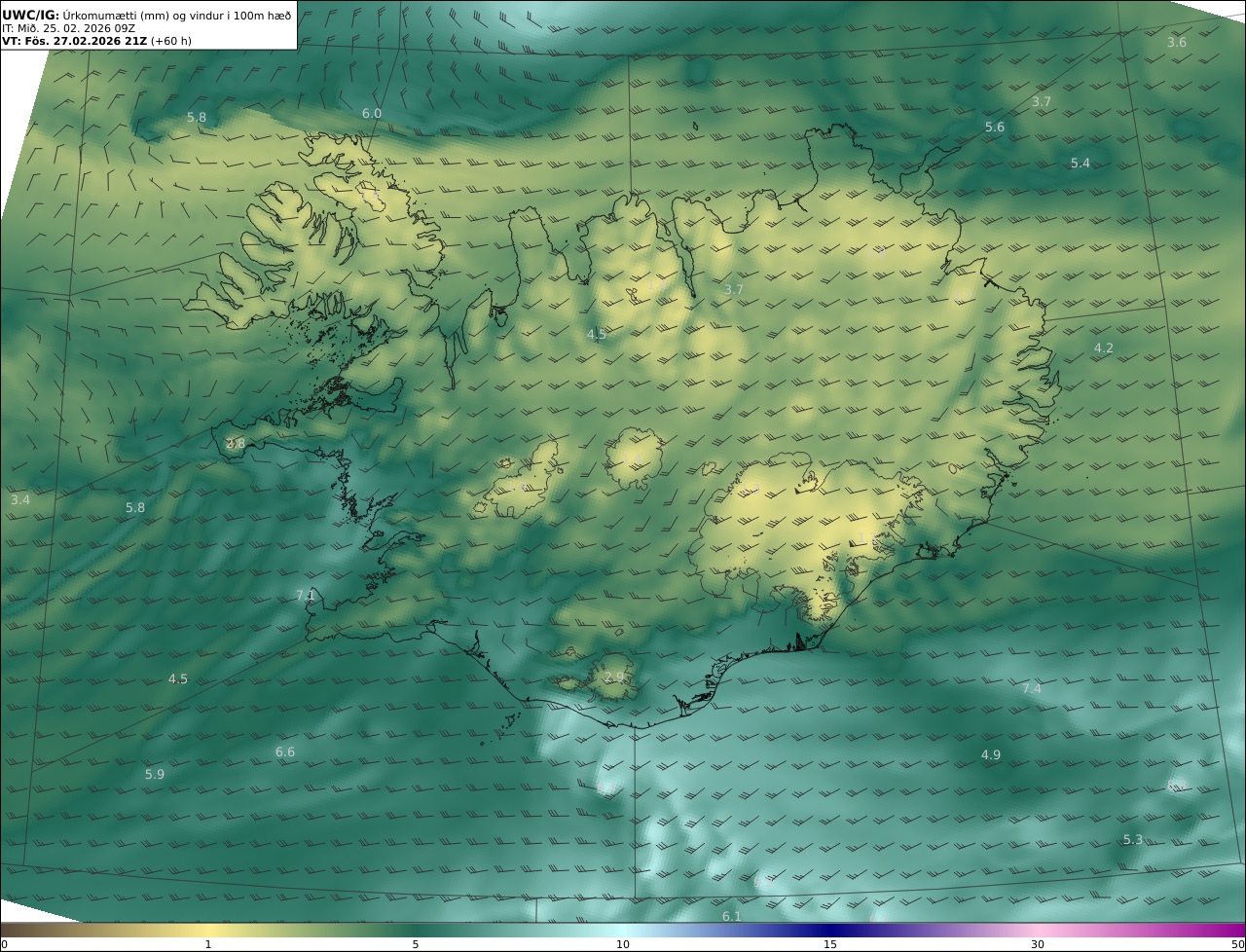Image resolution: width=1246 pixels, height=952 pixels.
Task: Click the colorbar tick label '1'
Action: (x=208, y=944)
